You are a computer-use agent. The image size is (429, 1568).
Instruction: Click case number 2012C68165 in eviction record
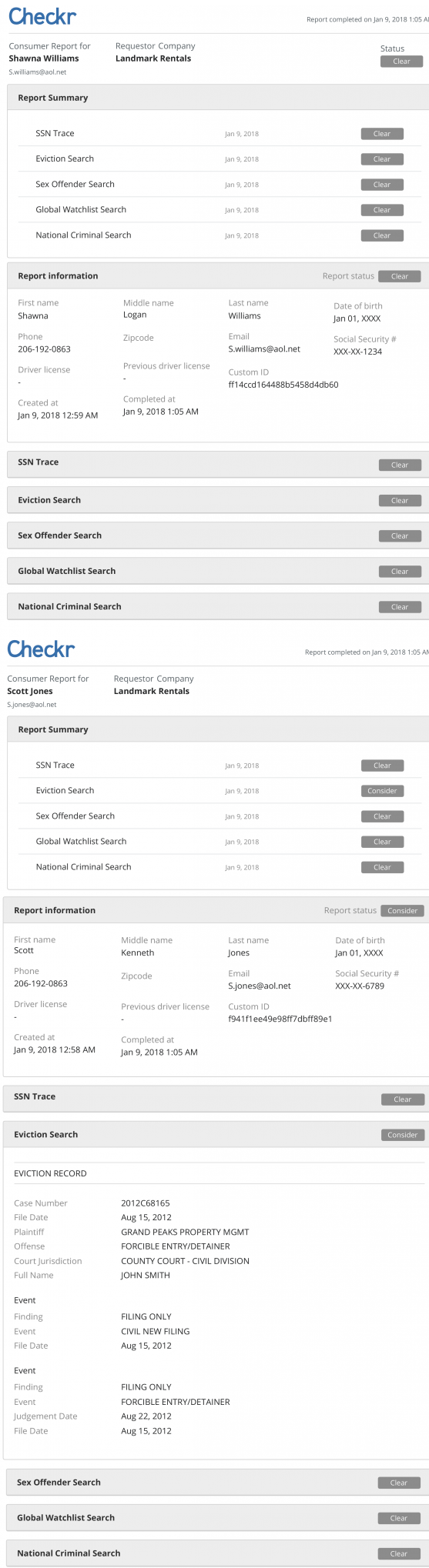pyautogui.click(x=146, y=1203)
